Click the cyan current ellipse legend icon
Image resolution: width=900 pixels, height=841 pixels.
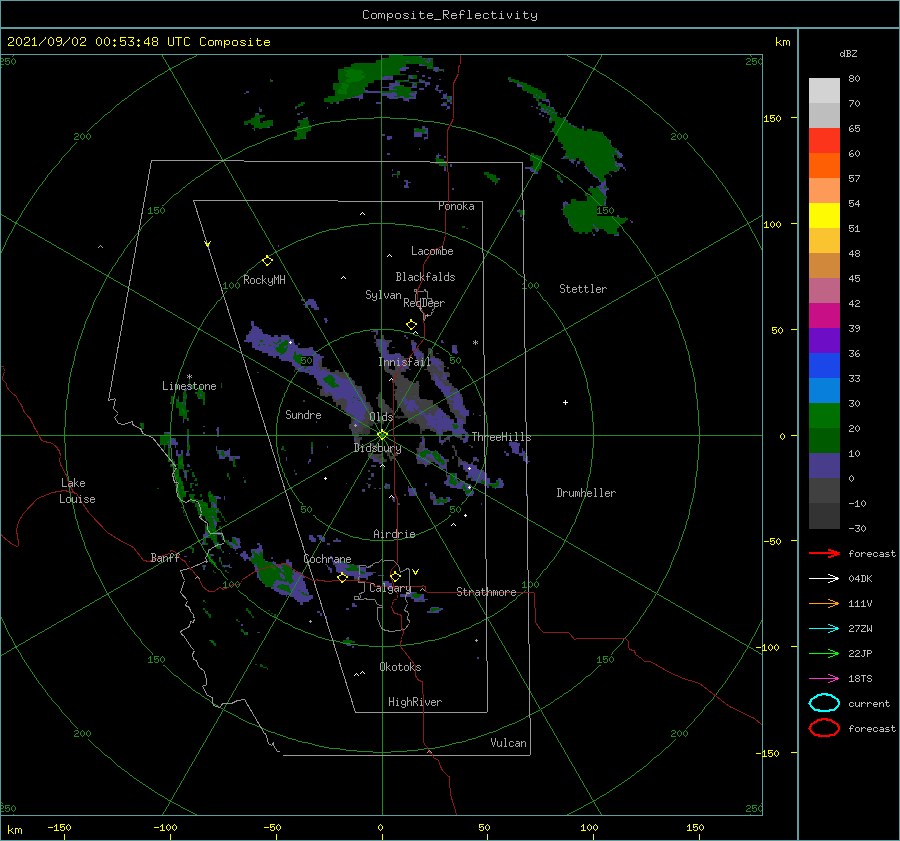[824, 703]
